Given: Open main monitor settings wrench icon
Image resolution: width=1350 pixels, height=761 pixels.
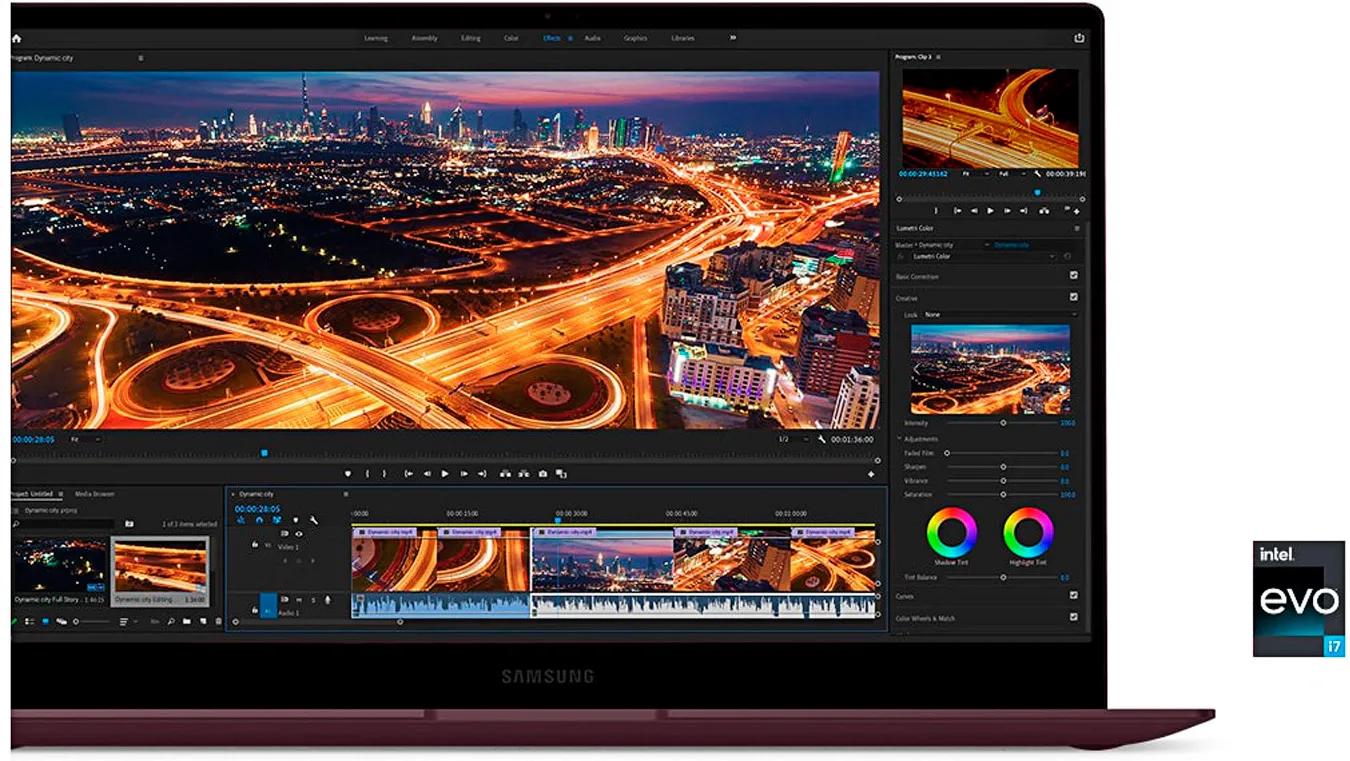Looking at the screenshot, I should pyautogui.click(x=822, y=439).
